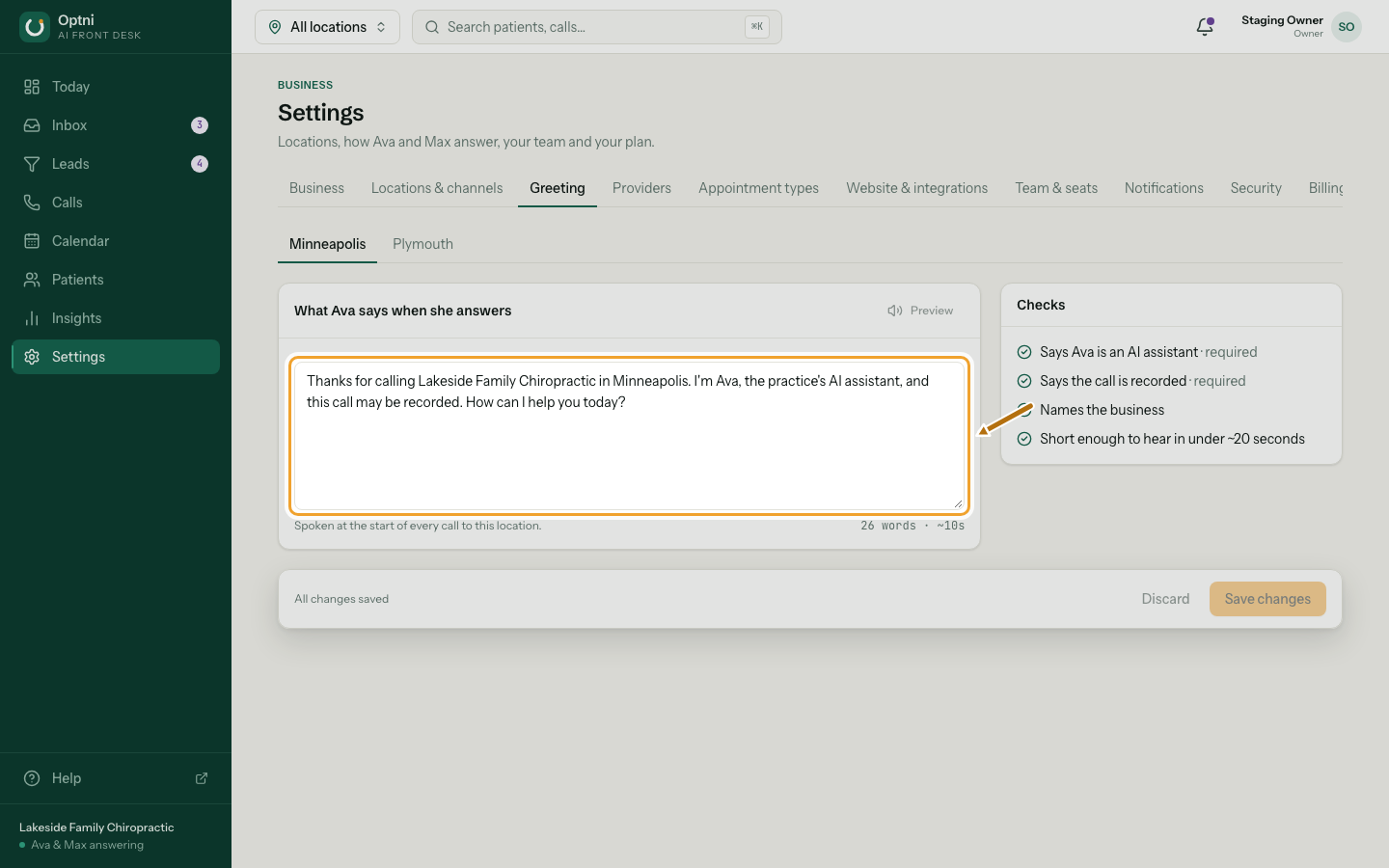
Task: Click the Optni logo icon
Action: point(35,27)
